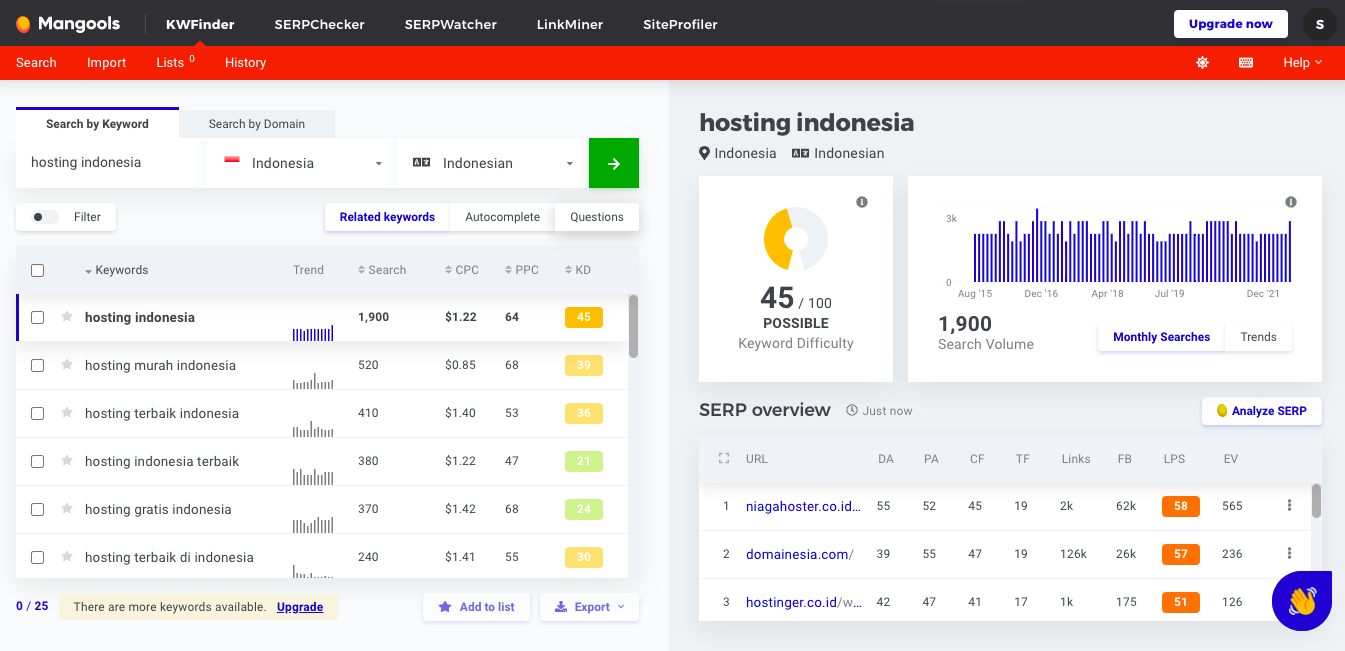Switch to Search by Domain tab
This screenshot has width=1345, height=651.
click(x=256, y=123)
